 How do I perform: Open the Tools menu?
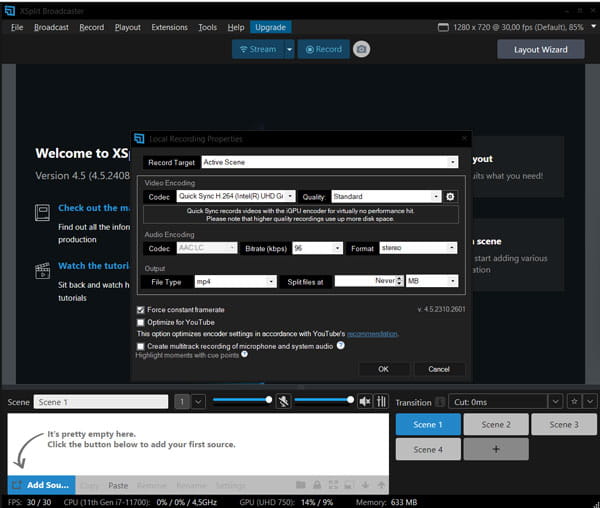[x=207, y=28]
